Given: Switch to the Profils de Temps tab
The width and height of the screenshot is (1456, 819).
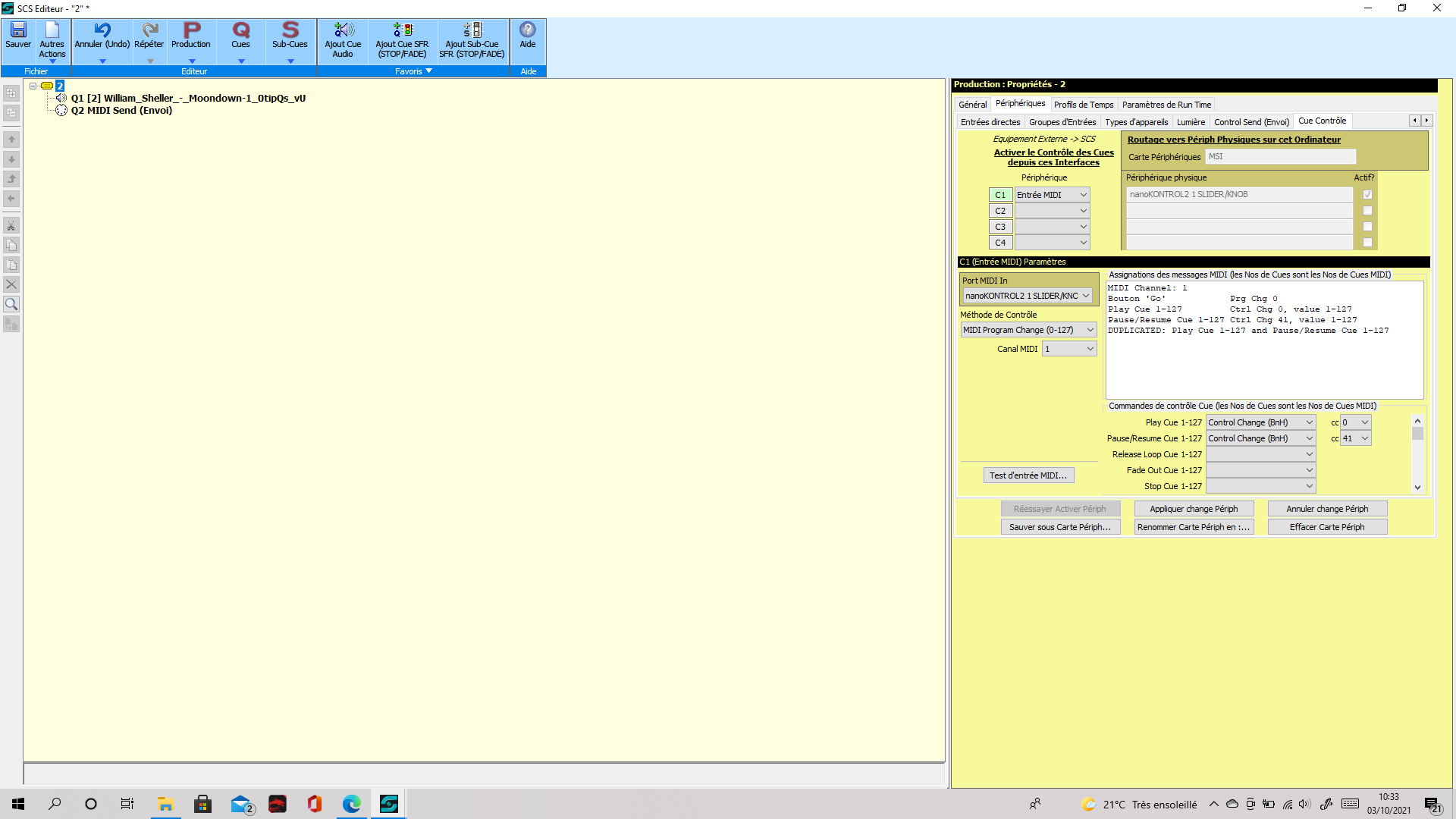Looking at the screenshot, I should pyautogui.click(x=1083, y=105).
